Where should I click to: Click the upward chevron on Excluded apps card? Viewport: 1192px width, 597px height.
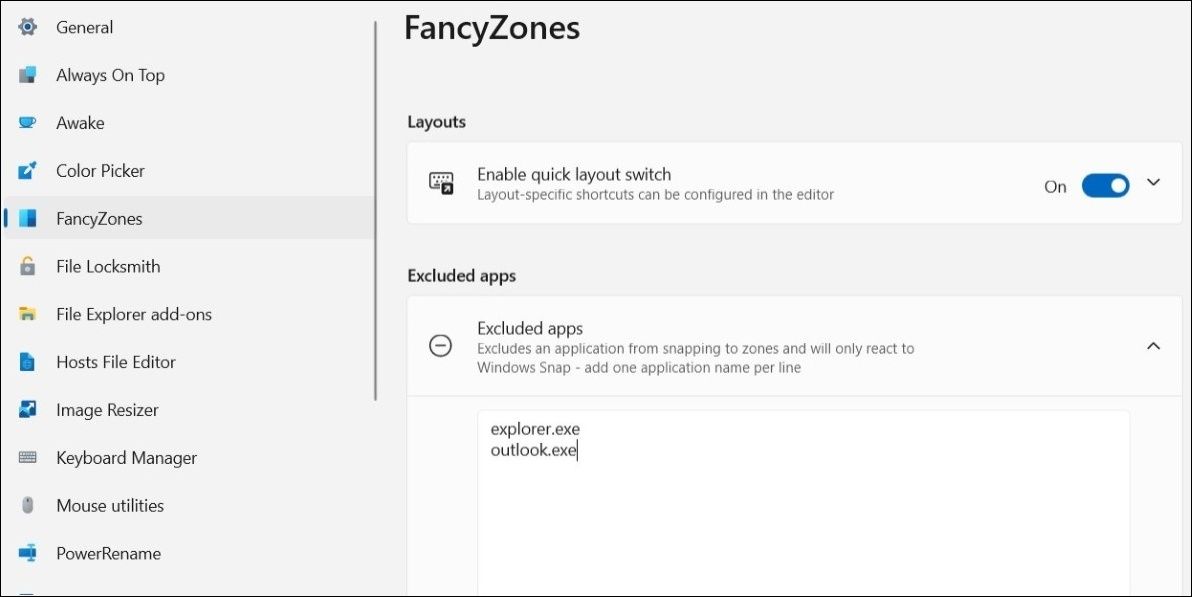(x=1153, y=345)
